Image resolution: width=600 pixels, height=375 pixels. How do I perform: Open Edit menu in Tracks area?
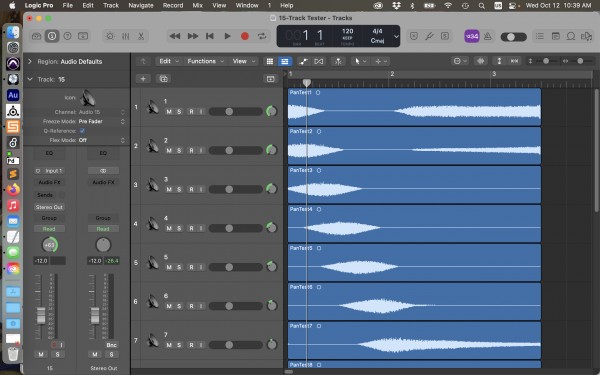pyautogui.click(x=168, y=61)
